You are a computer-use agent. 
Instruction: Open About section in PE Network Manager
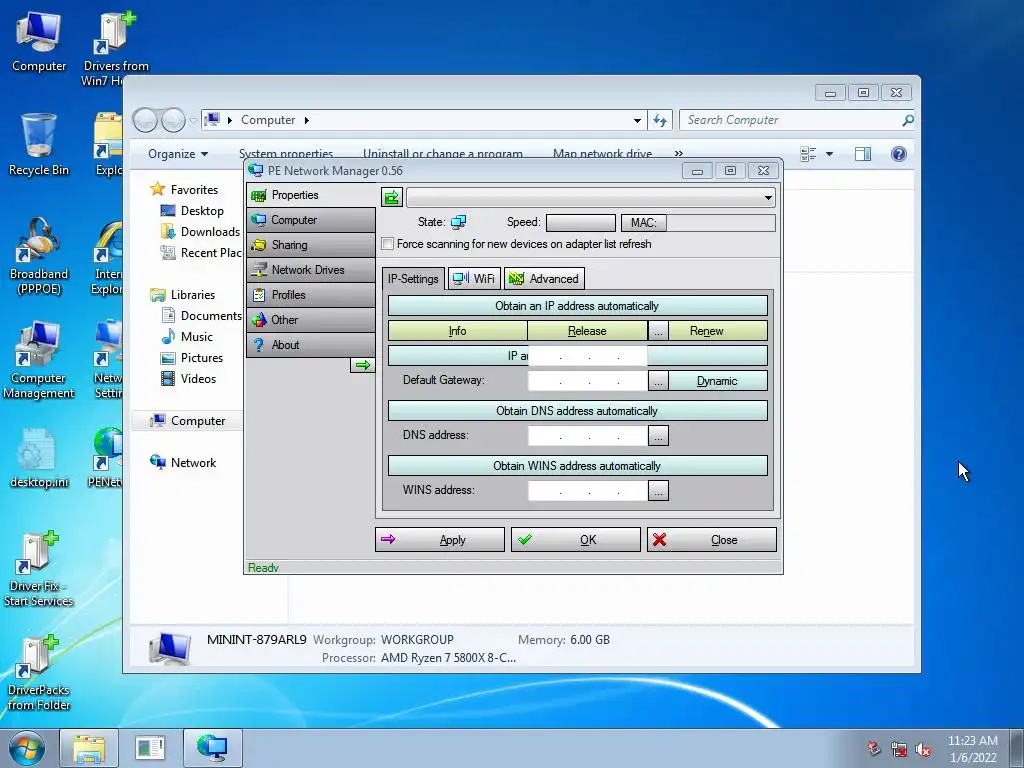(312, 345)
